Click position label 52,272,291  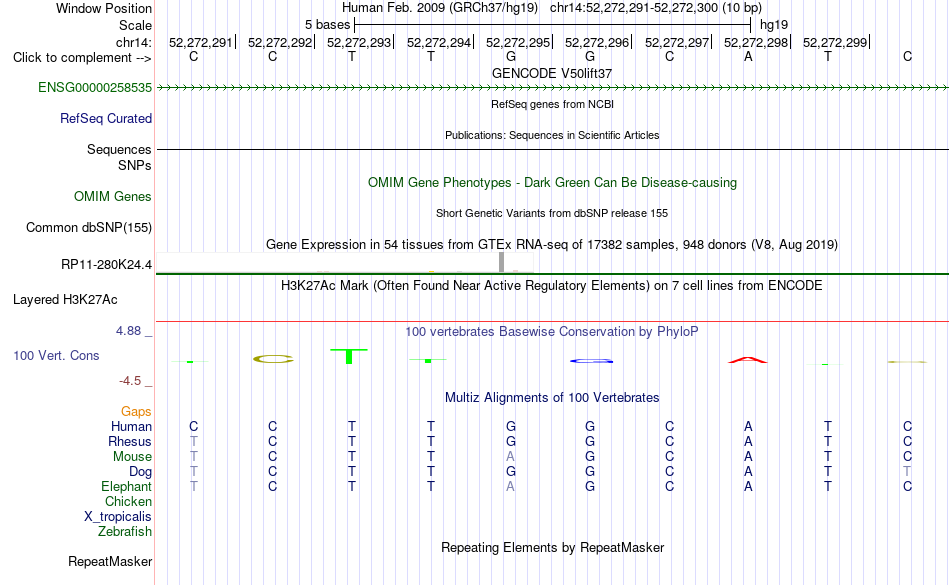[x=201, y=42]
